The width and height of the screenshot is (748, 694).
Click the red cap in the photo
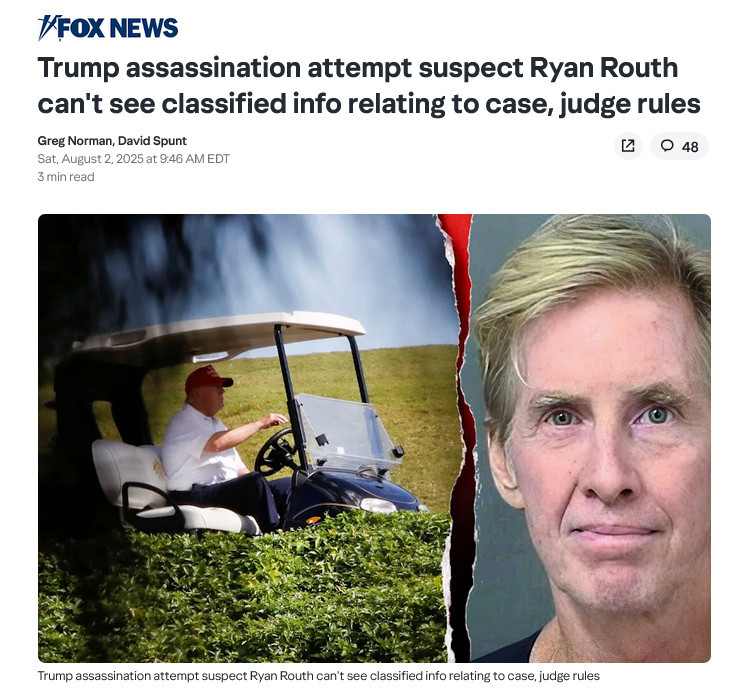pyautogui.click(x=208, y=379)
